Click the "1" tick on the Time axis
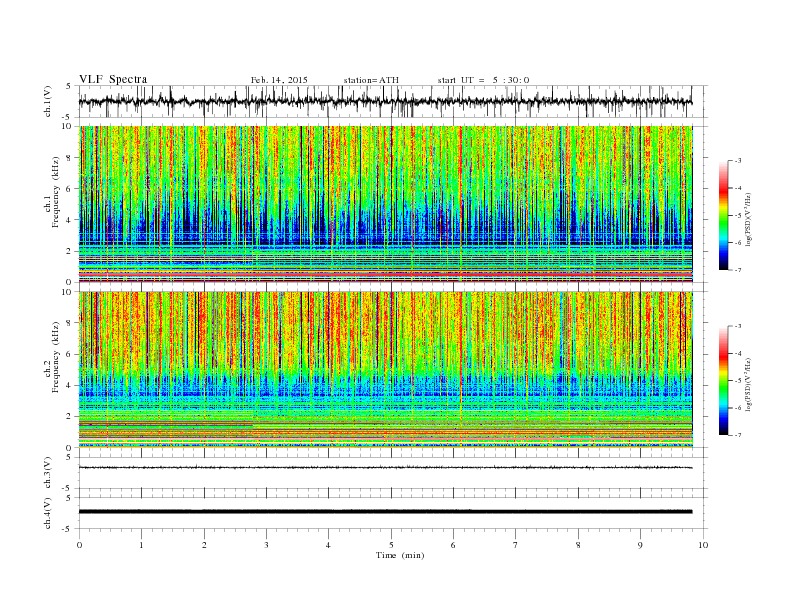 click(x=141, y=545)
